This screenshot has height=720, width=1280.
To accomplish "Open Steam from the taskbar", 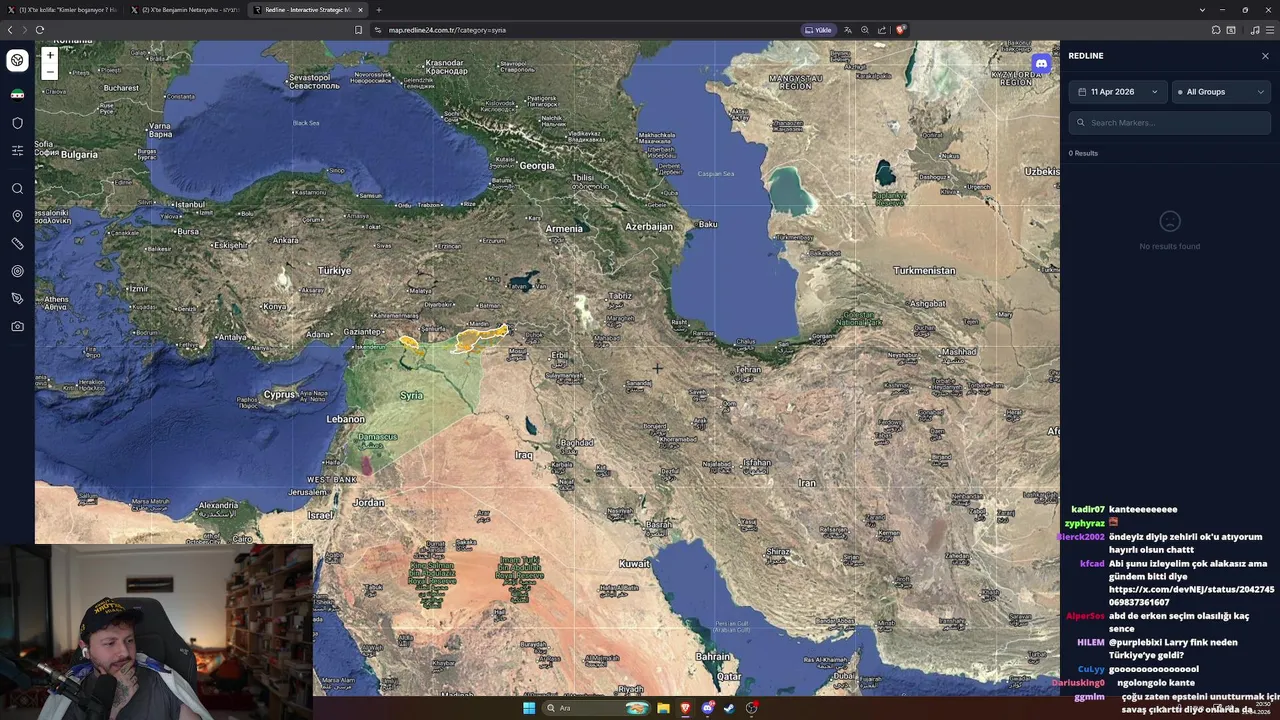I will [729, 708].
